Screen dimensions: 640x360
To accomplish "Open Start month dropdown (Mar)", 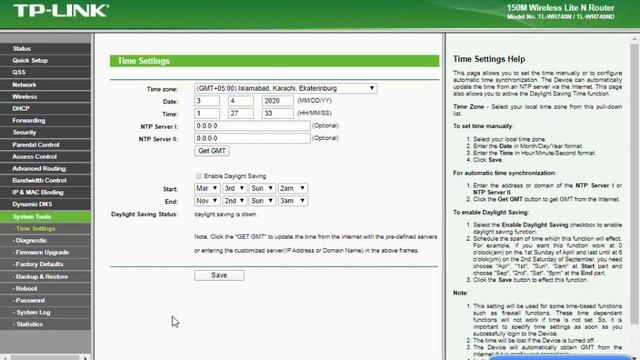I will 207,188.
